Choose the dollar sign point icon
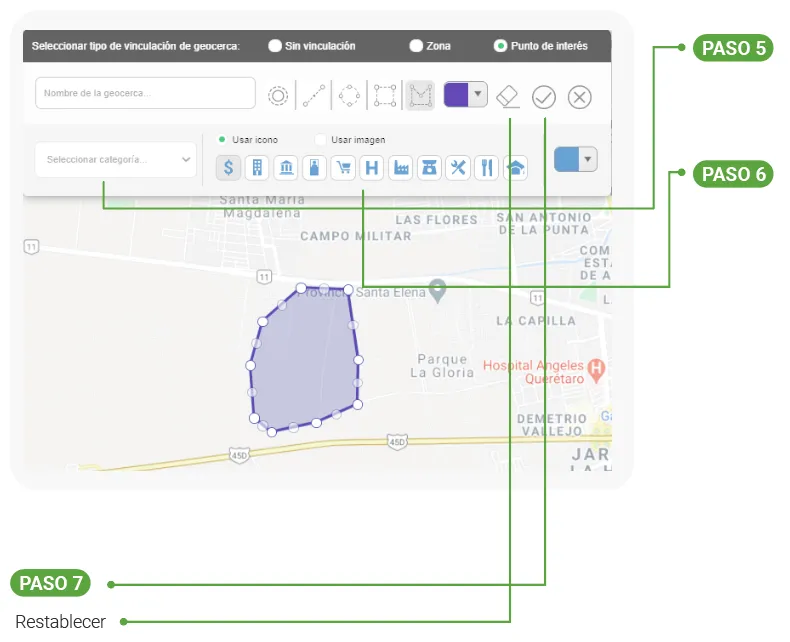The height and width of the screenshot is (642, 790). 228,167
